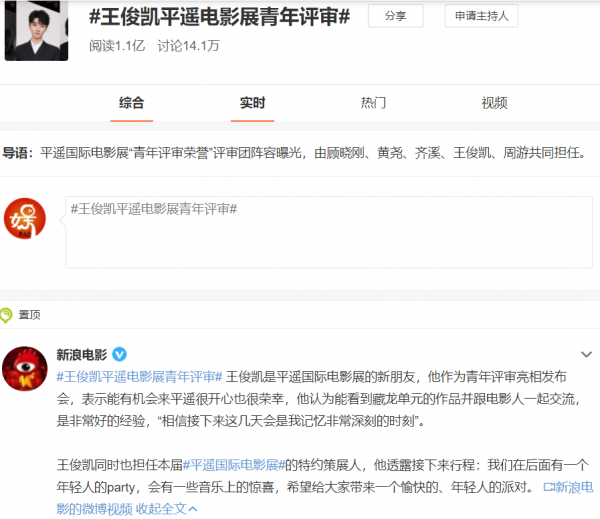
Task: Click the 分享 share button
Action: click(396, 16)
